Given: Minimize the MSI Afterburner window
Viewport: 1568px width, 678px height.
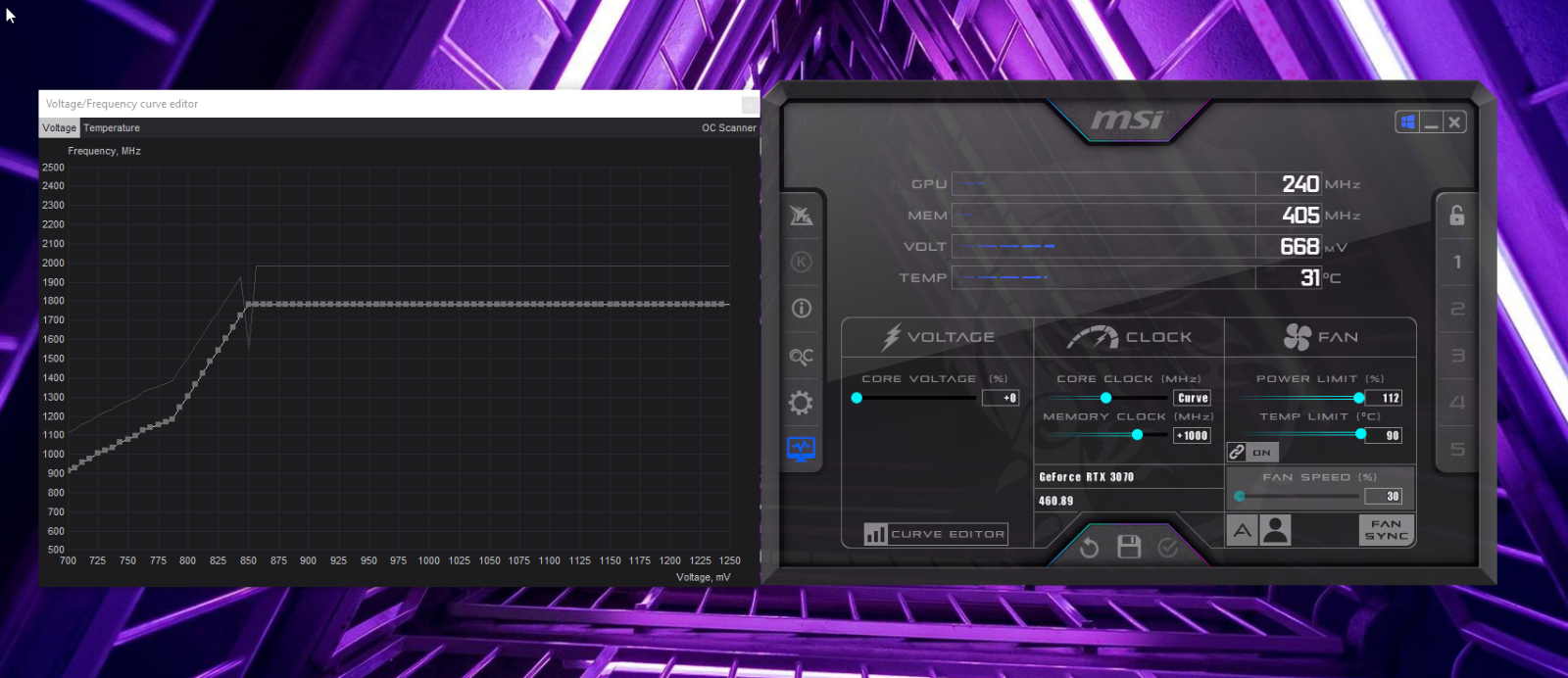Looking at the screenshot, I should (1431, 122).
